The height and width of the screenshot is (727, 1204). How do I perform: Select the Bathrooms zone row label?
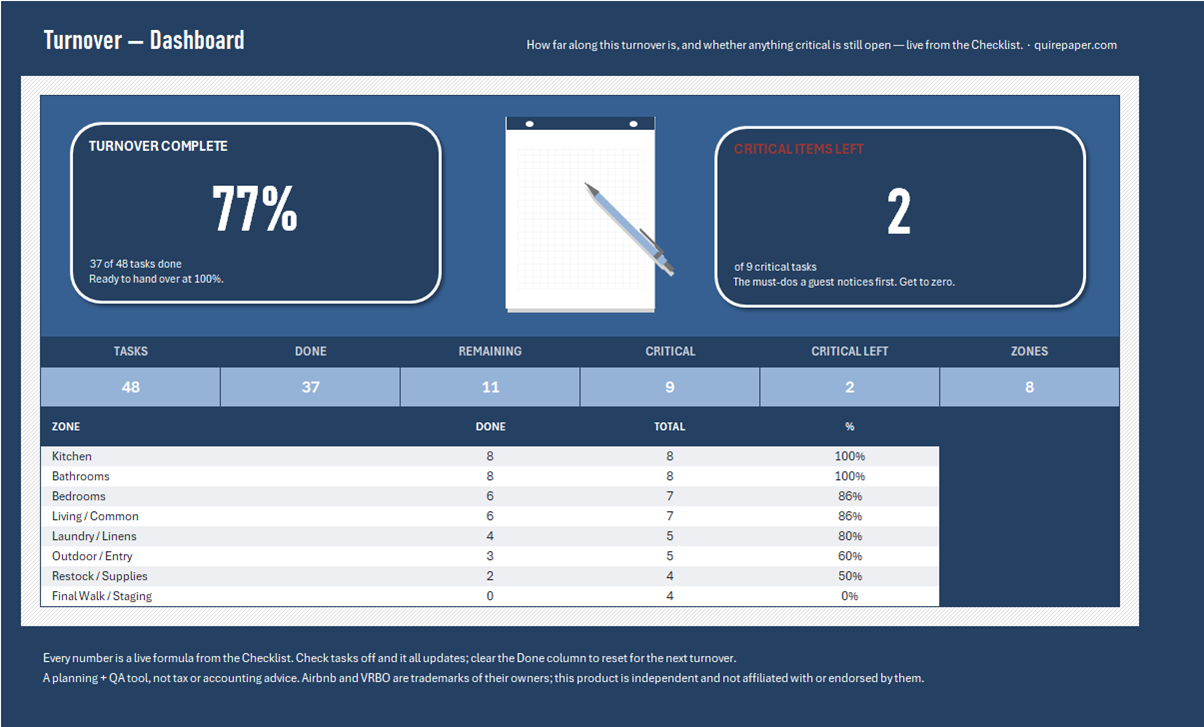click(x=81, y=476)
